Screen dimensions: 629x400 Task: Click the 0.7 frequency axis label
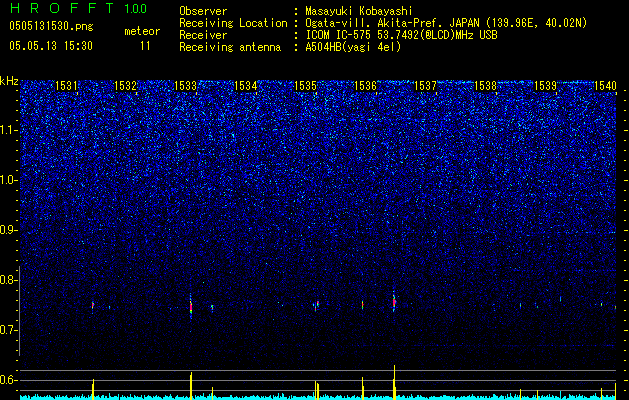click(x=9, y=330)
